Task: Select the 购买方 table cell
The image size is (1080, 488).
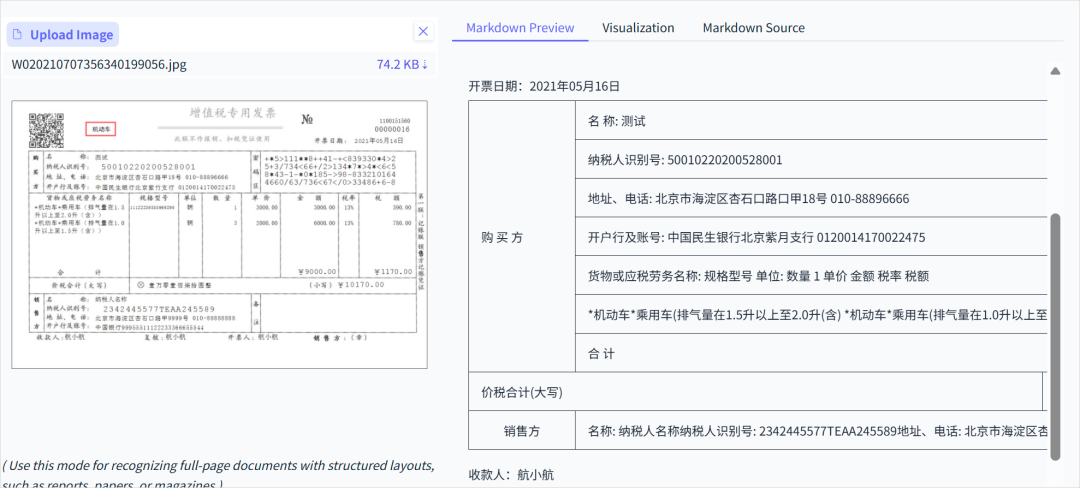Action: coord(522,237)
